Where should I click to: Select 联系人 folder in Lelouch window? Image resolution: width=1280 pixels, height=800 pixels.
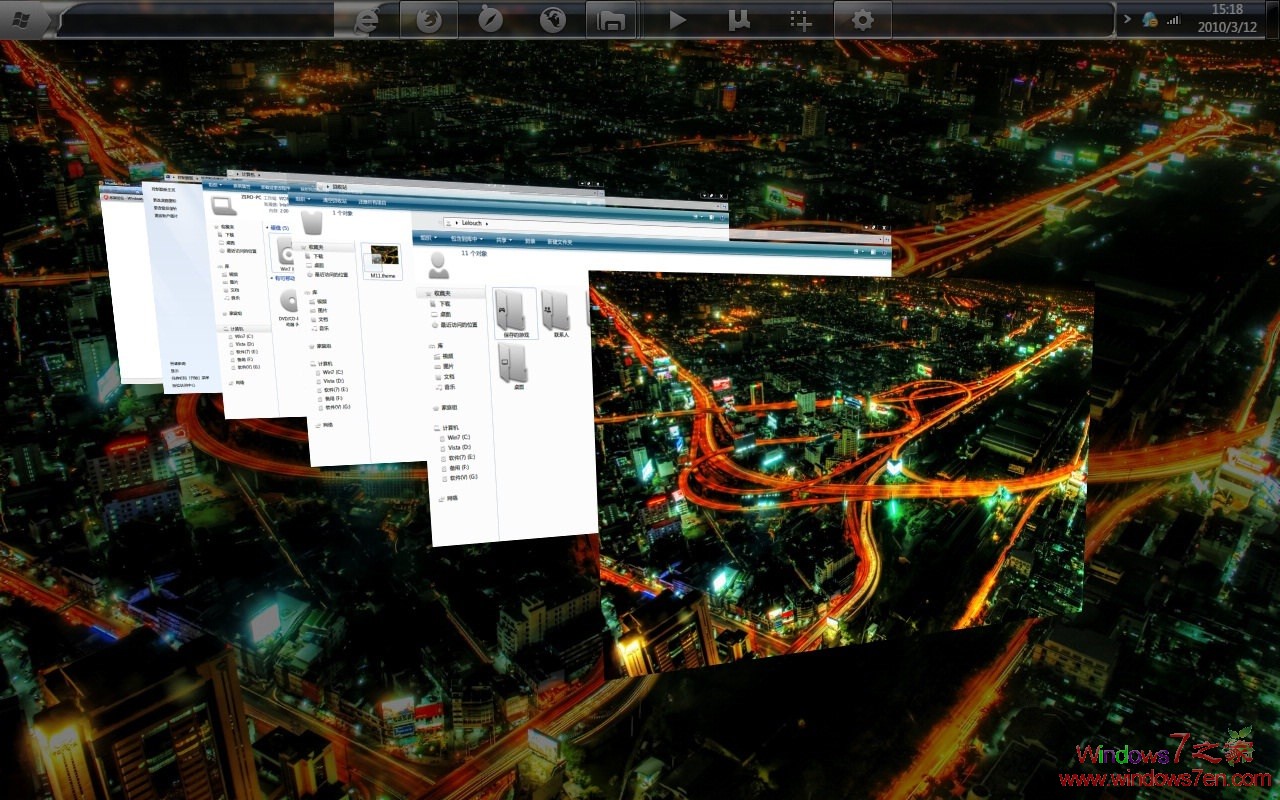coord(556,314)
